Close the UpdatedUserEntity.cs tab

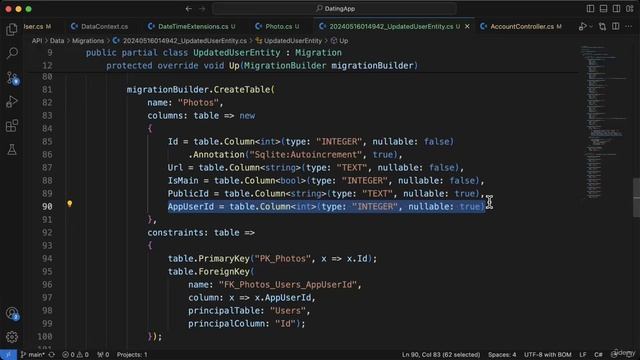click(x=467, y=27)
